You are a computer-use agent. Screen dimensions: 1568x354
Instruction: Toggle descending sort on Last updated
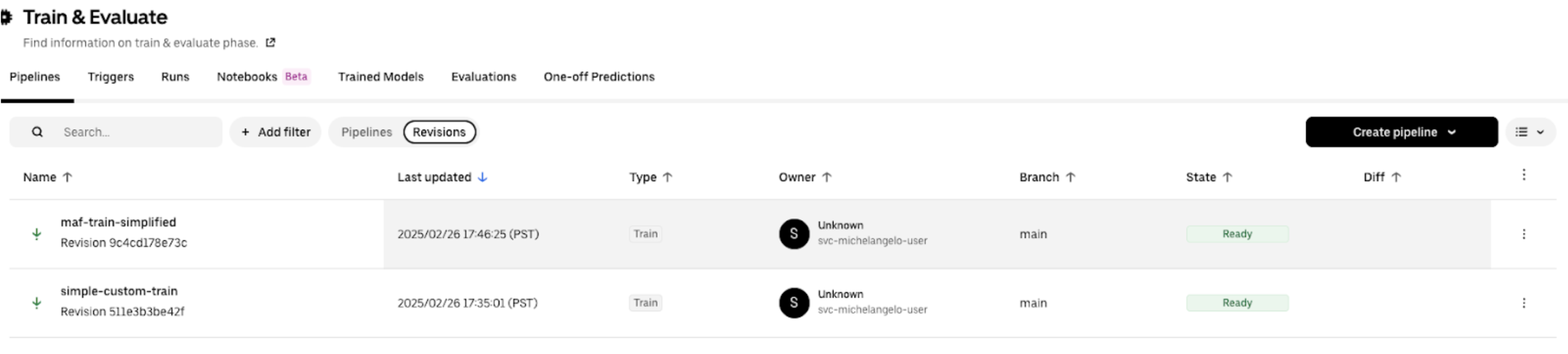483,178
